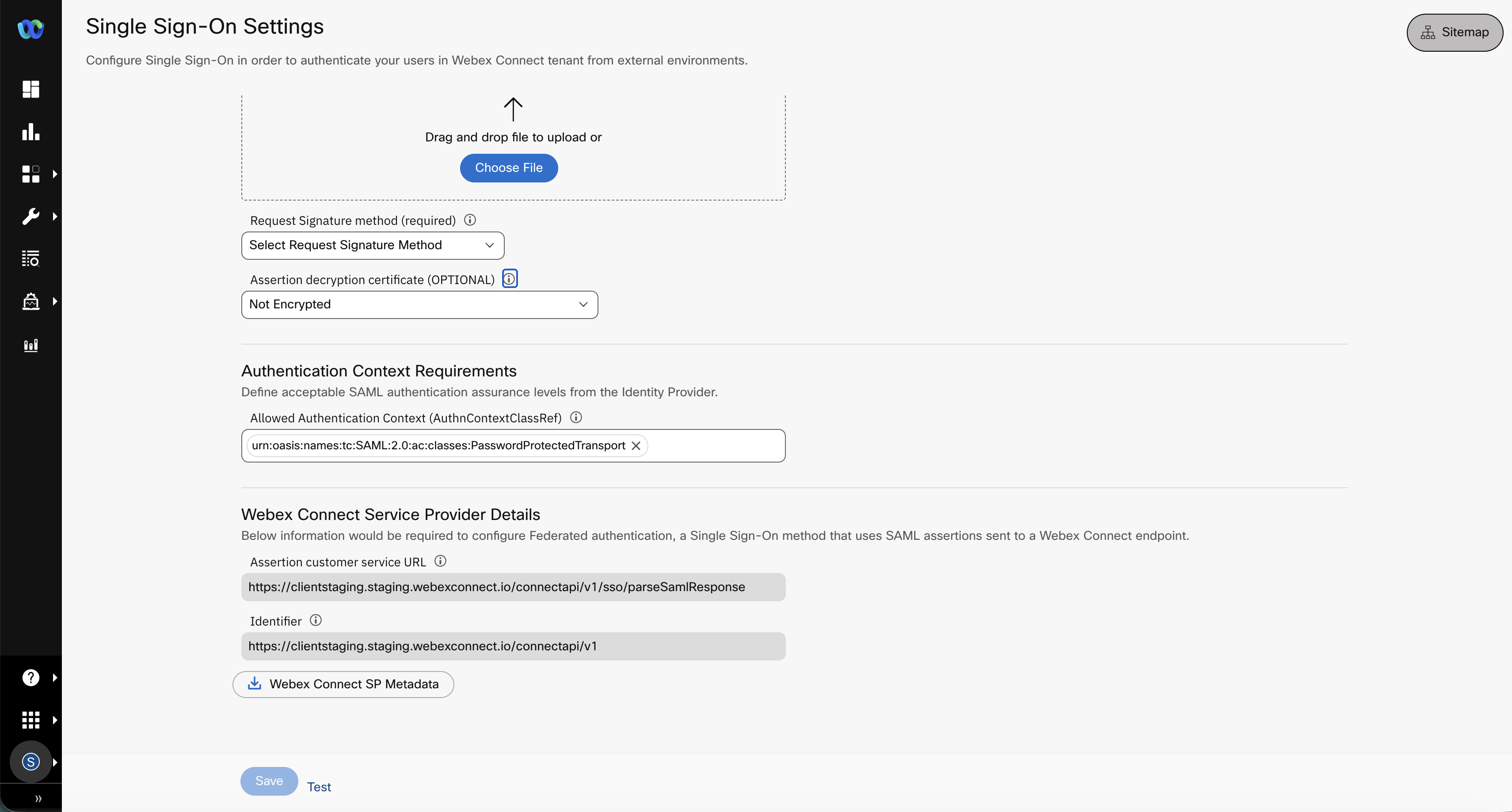Click info icon for Assertion customer service URL
1512x812 pixels.
click(440, 561)
